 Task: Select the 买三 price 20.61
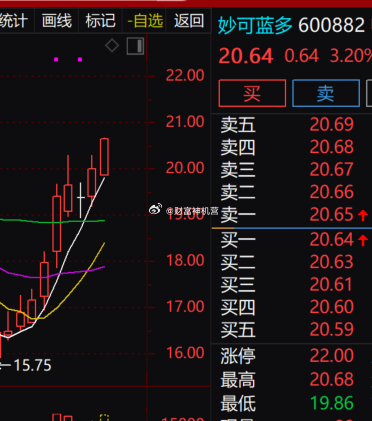331,285
